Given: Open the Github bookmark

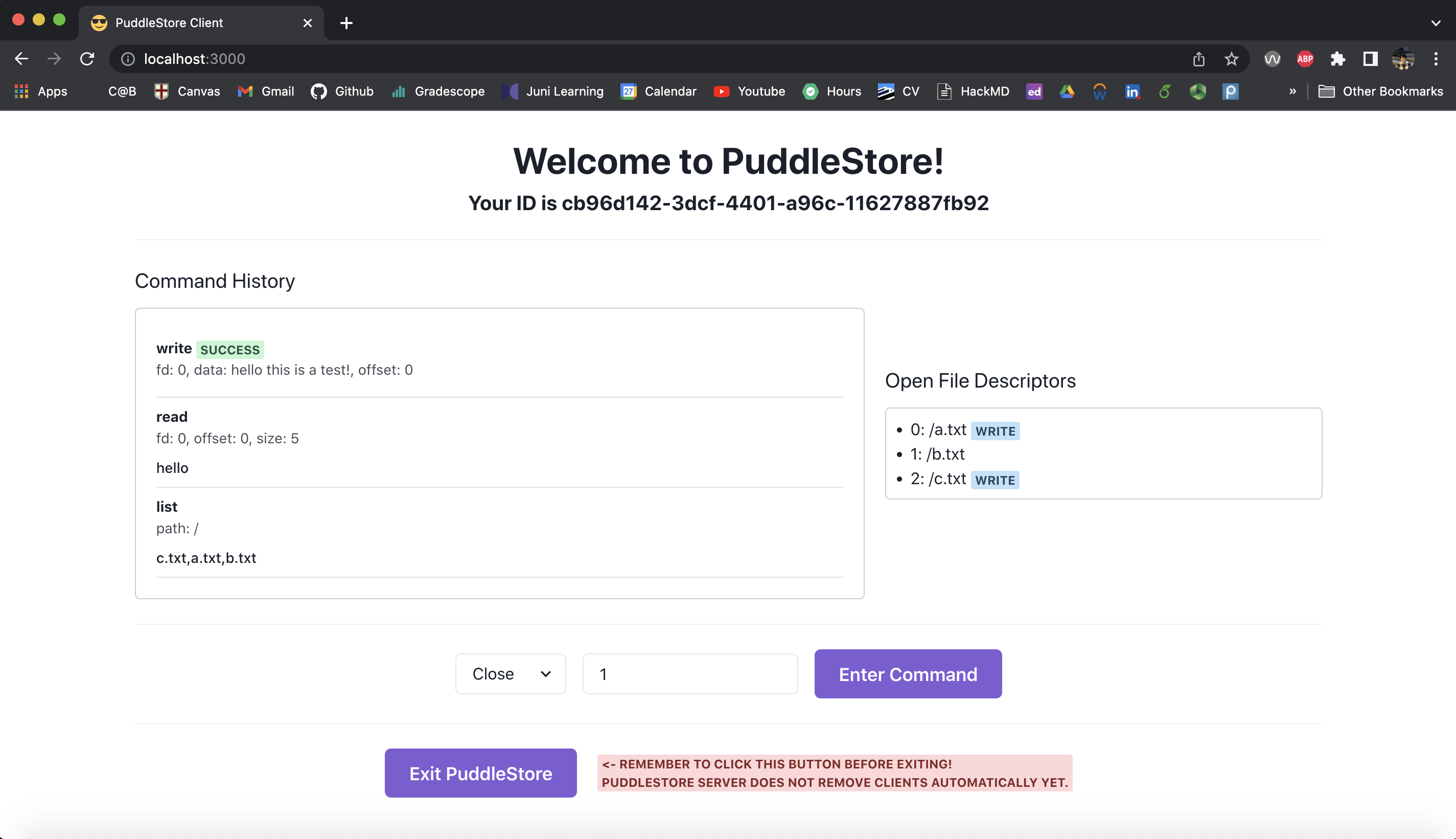Looking at the screenshot, I should pos(342,91).
